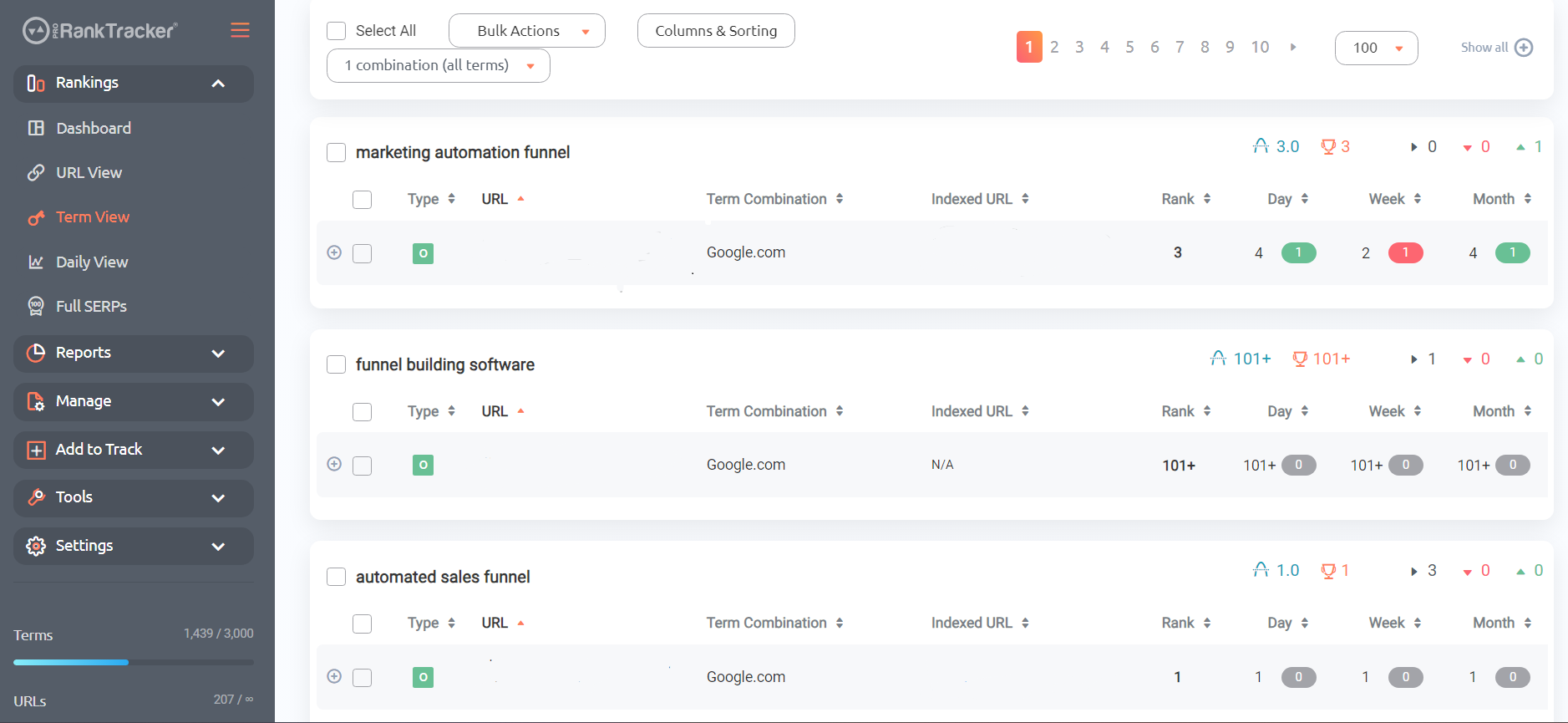The image size is (1568, 723).
Task: Click the URL View link icon
Action: [x=36, y=172]
